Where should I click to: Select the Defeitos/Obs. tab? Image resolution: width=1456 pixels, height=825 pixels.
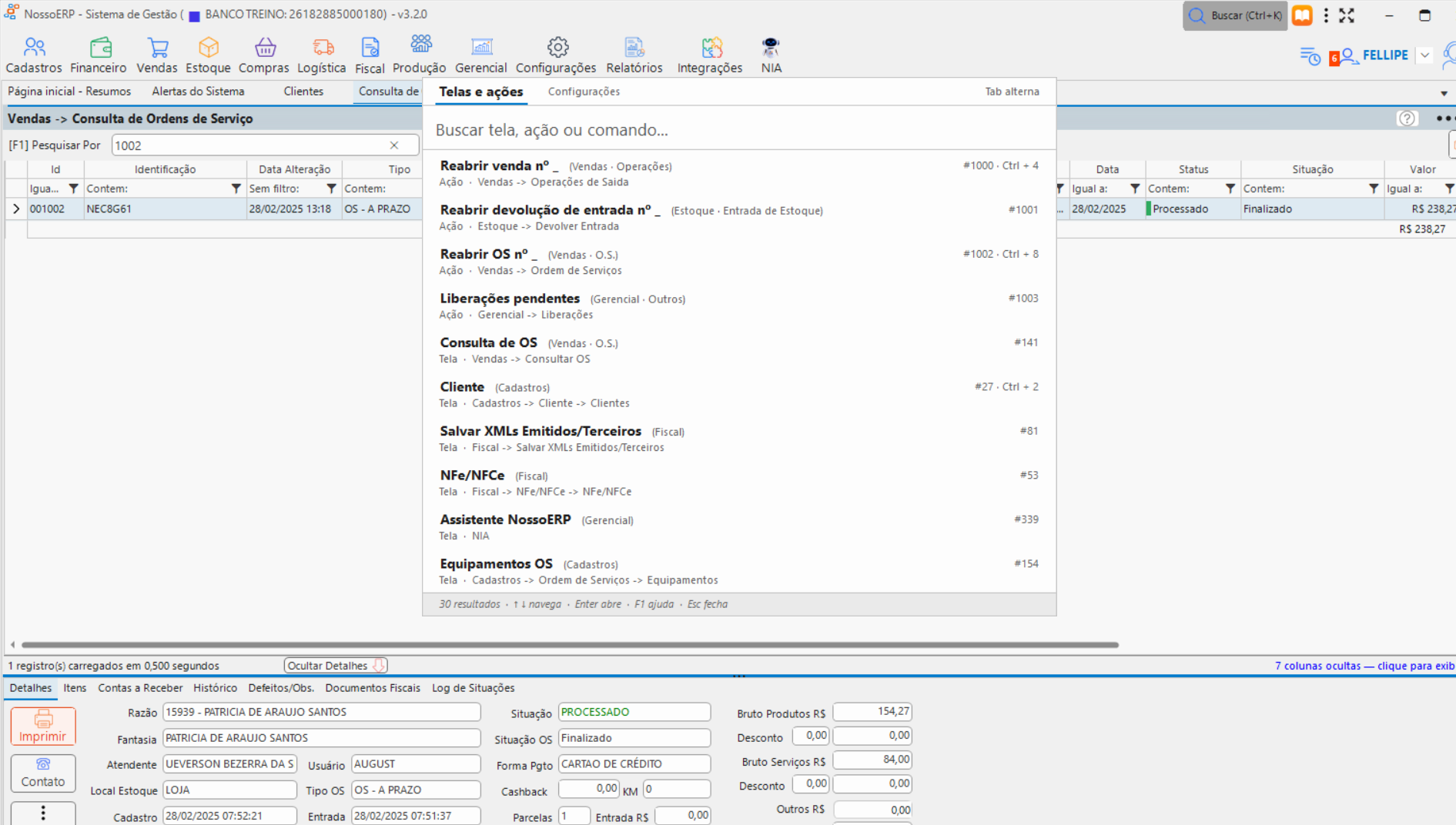281,688
